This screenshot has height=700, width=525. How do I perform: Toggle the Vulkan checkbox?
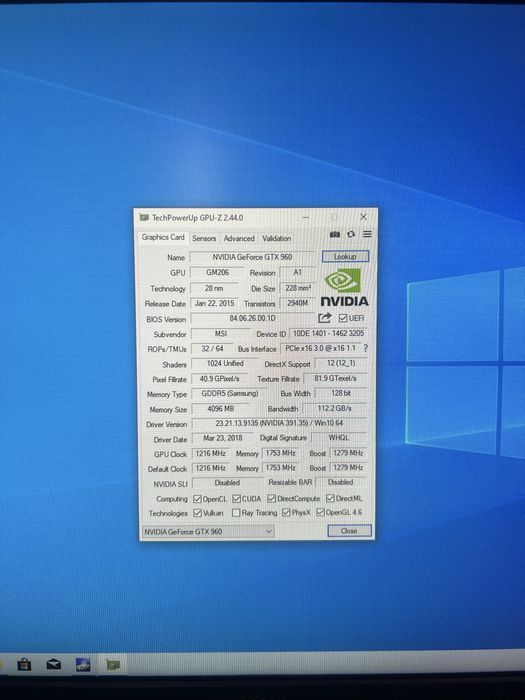coord(197,513)
